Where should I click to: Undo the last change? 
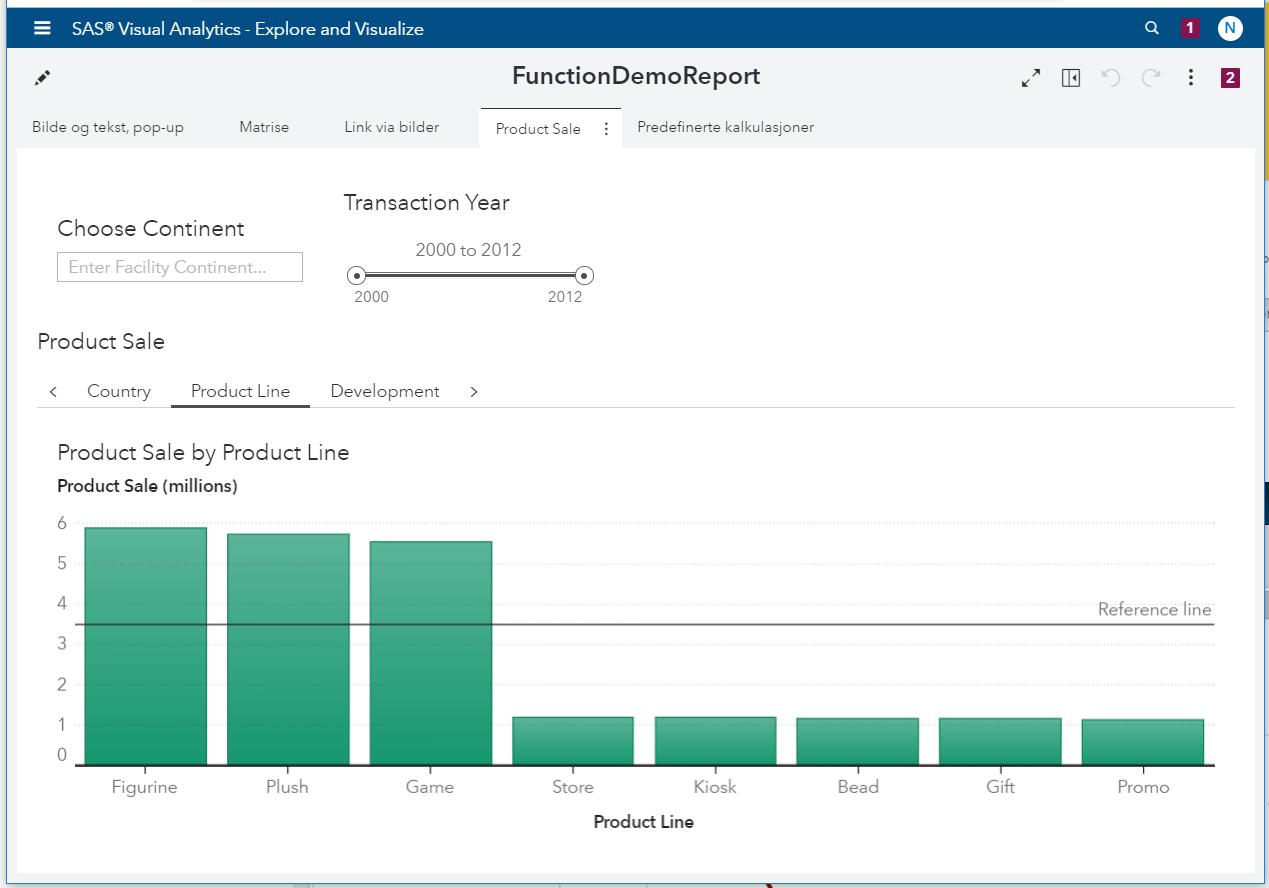[1111, 77]
